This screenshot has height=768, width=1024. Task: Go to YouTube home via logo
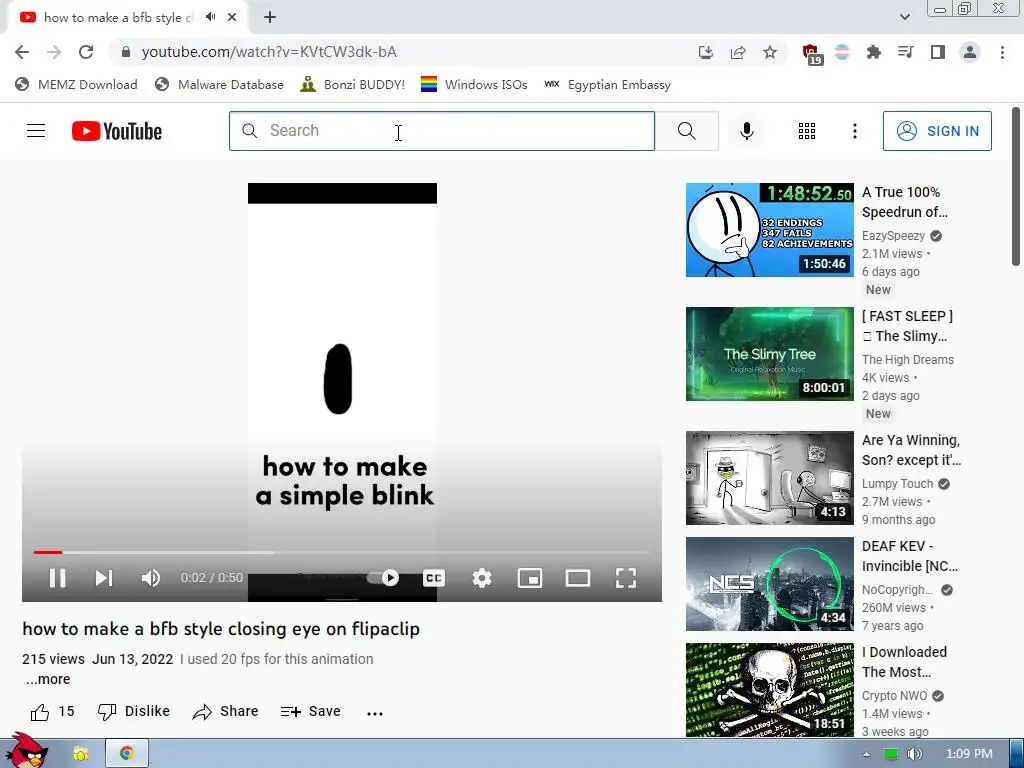pyautogui.click(x=117, y=131)
